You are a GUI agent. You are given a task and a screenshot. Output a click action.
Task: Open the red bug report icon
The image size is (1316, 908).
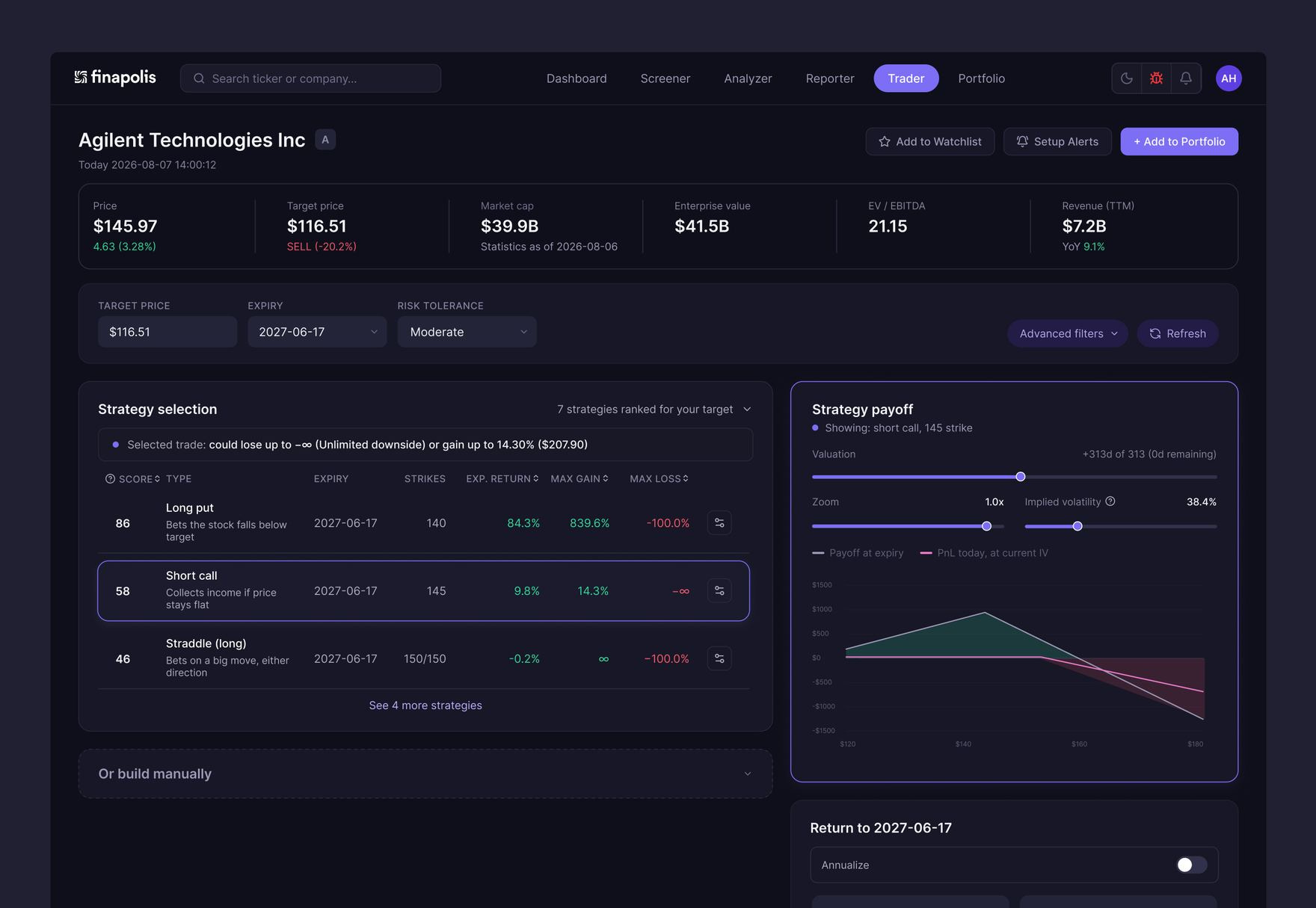pyautogui.click(x=1156, y=78)
